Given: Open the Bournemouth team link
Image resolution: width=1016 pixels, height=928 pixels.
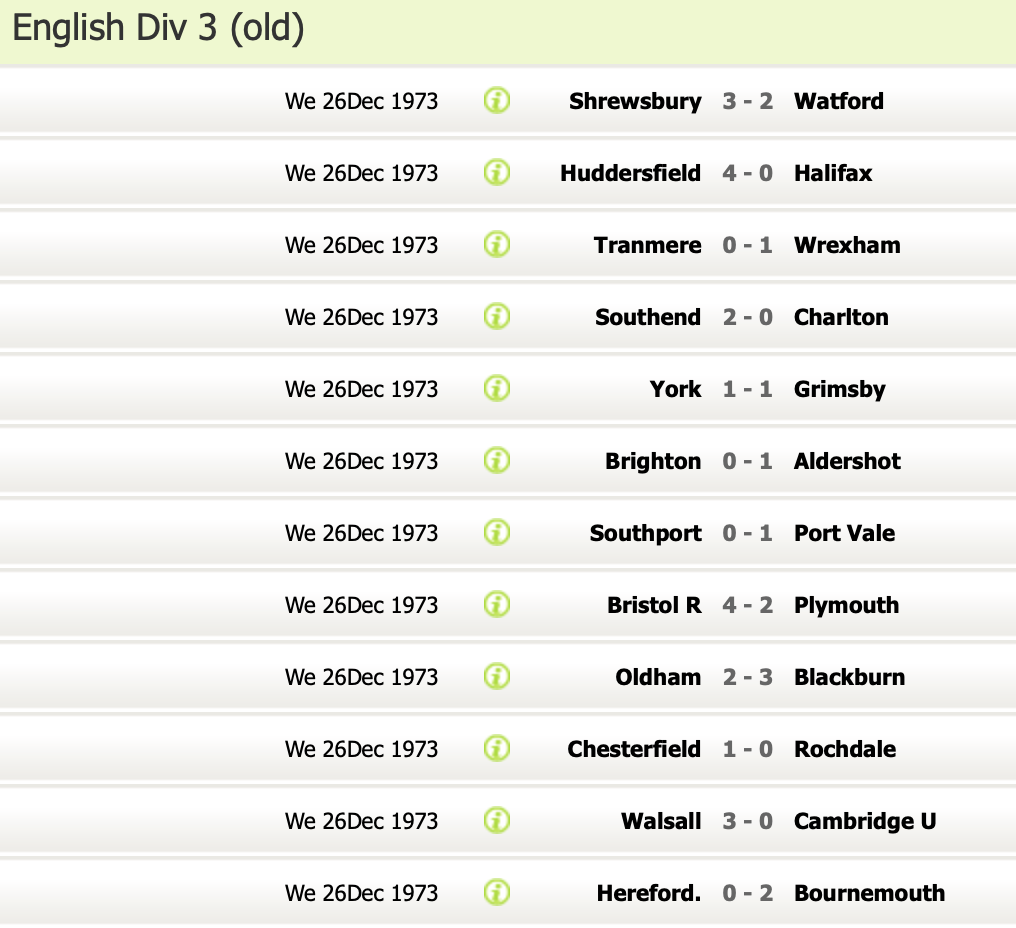Looking at the screenshot, I should point(869,893).
